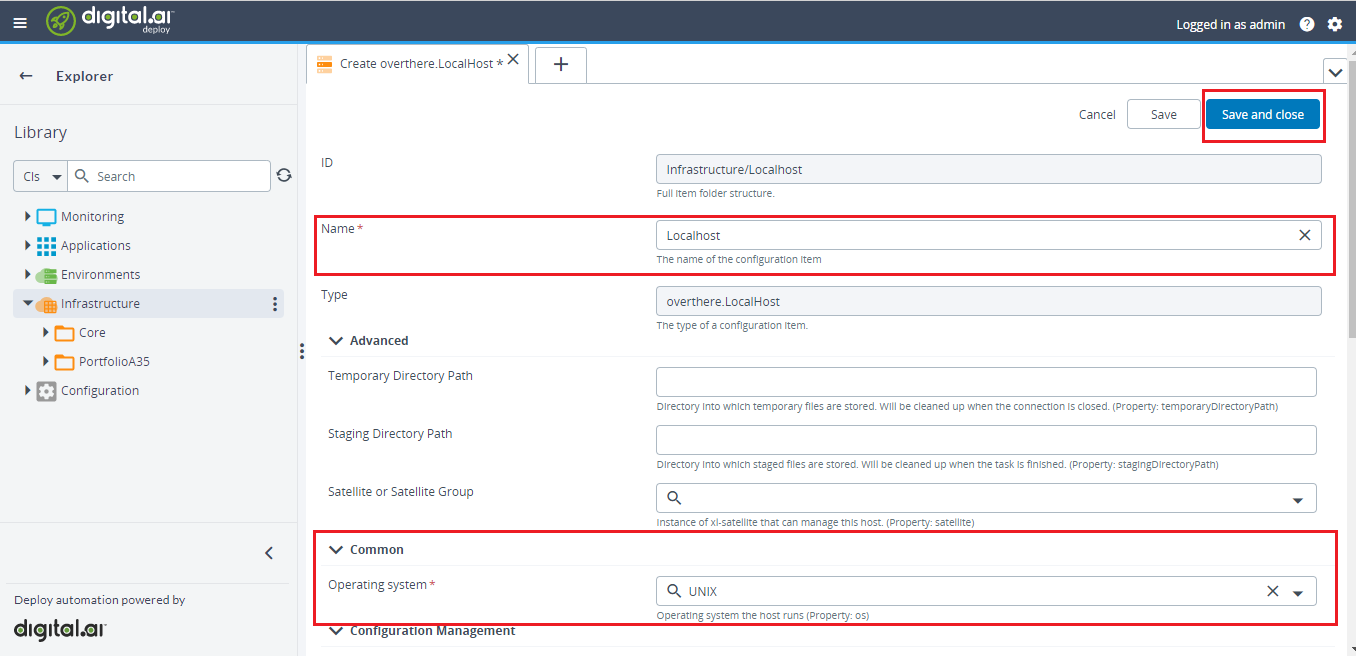
Task: Open Infrastructure three-dot context menu
Action: tap(275, 304)
